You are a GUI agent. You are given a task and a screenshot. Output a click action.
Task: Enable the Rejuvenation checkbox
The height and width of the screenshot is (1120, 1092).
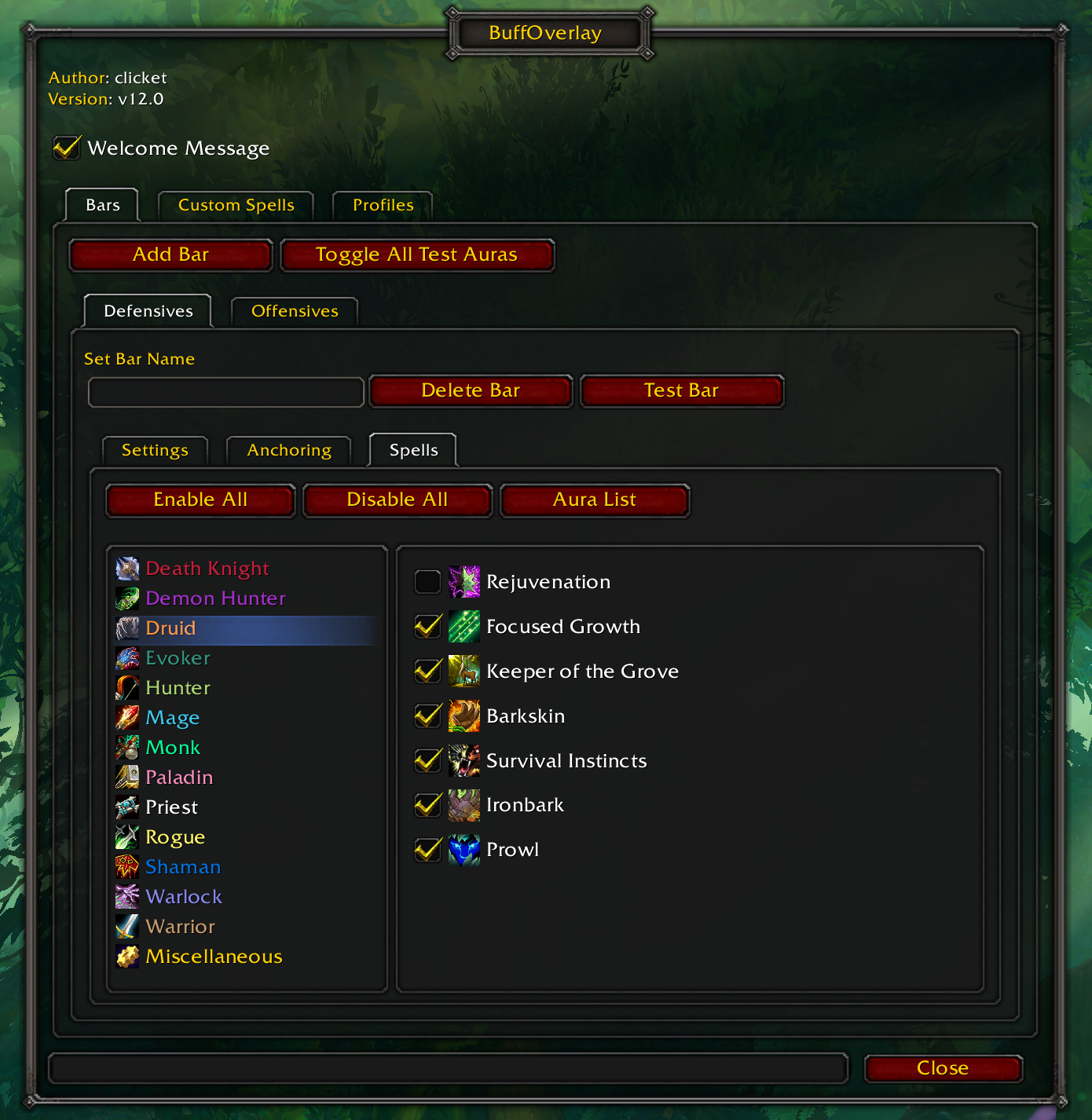coord(427,582)
